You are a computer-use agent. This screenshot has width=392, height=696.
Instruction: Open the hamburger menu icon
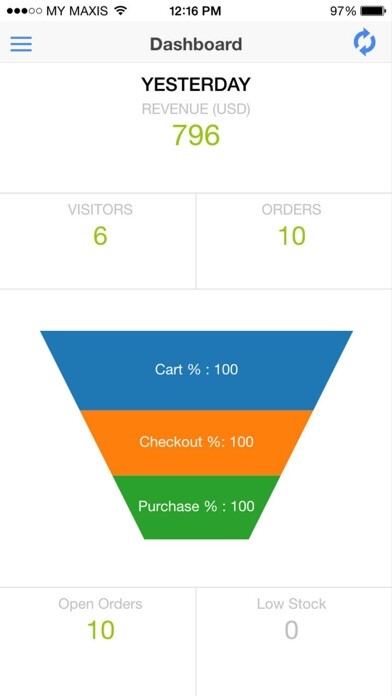pyautogui.click(x=21, y=44)
